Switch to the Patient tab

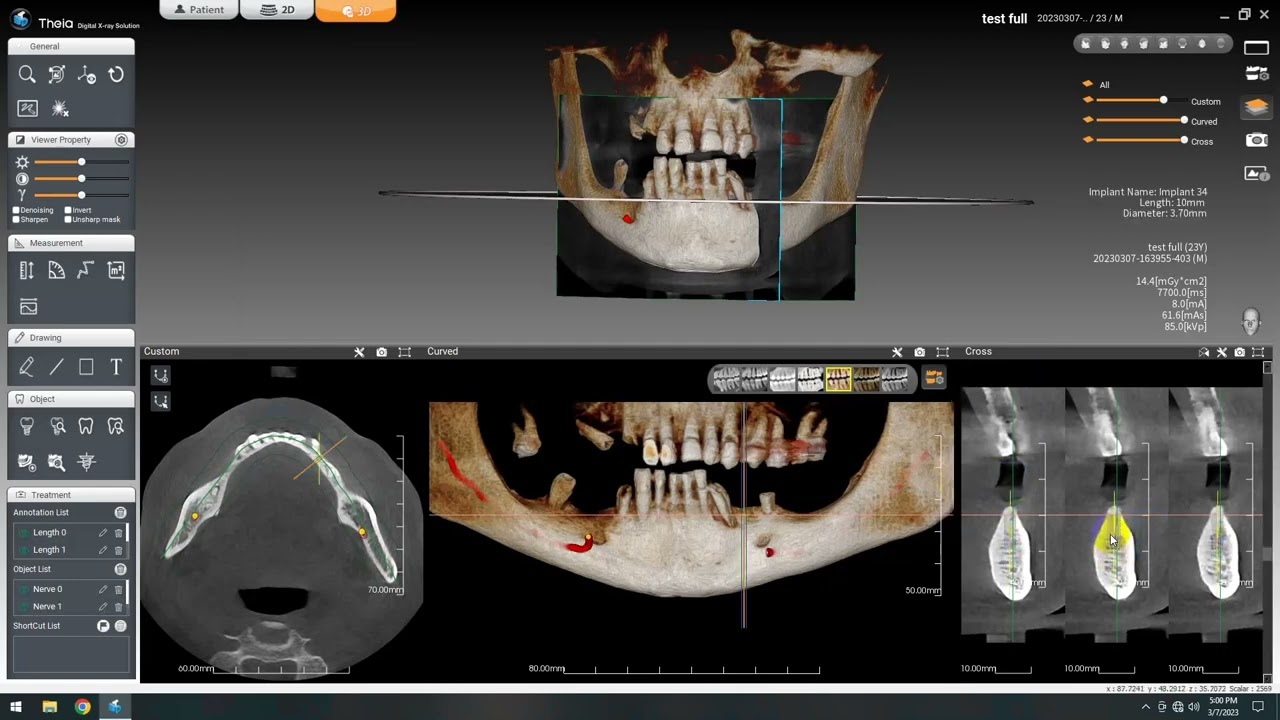click(x=198, y=10)
